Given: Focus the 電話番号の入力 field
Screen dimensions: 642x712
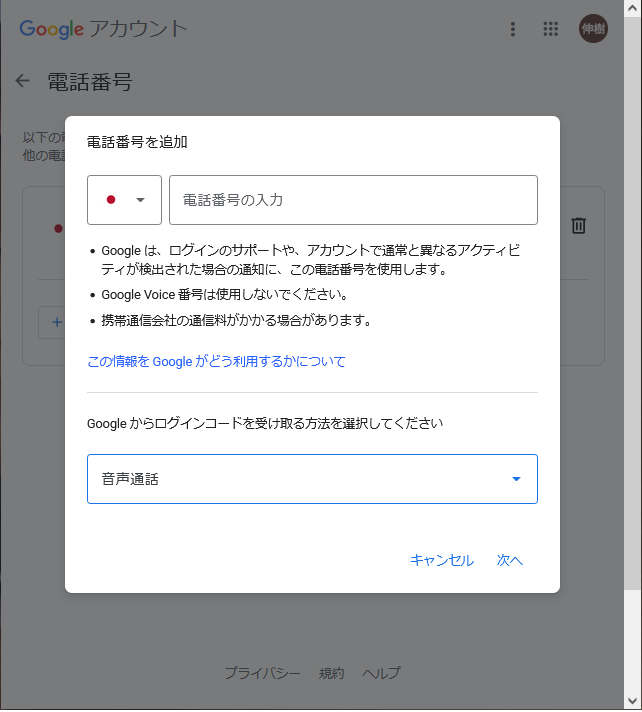Looking at the screenshot, I should tap(353, 200).
